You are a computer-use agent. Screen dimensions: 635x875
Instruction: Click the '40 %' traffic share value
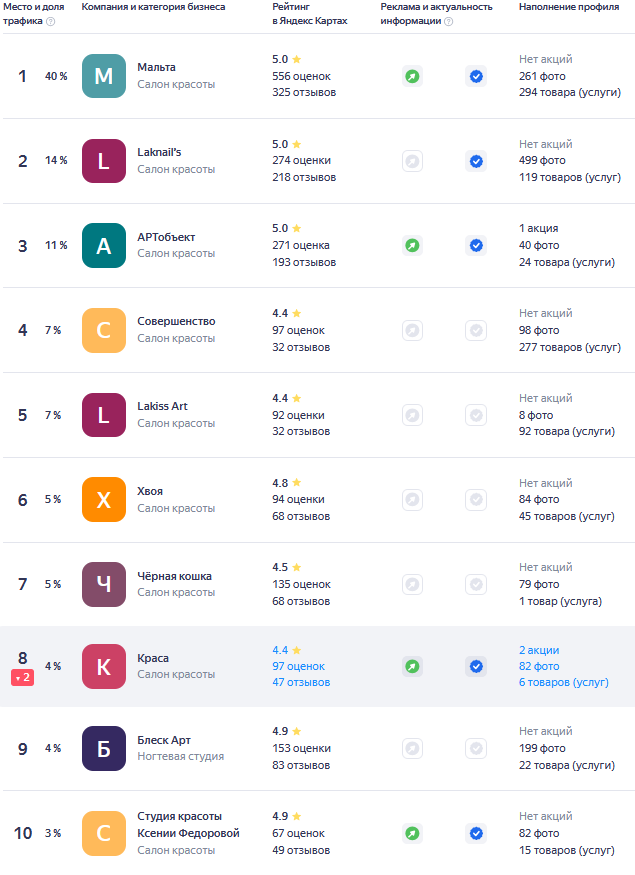(x=56, y=76)
